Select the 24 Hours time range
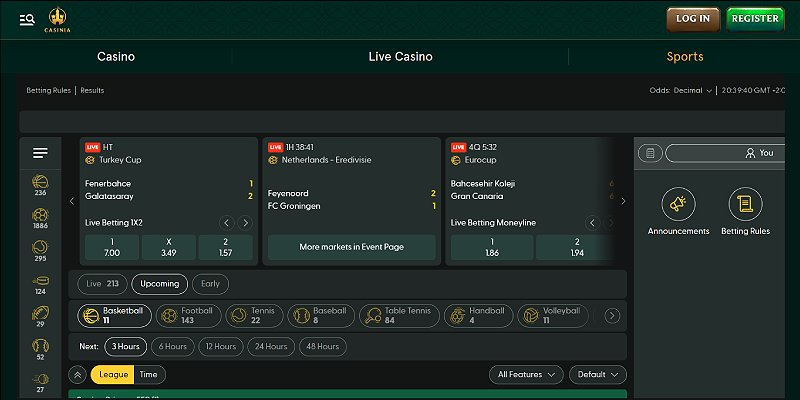The width and height of the screenshot is (800, 400). click(x=271, y=347)
